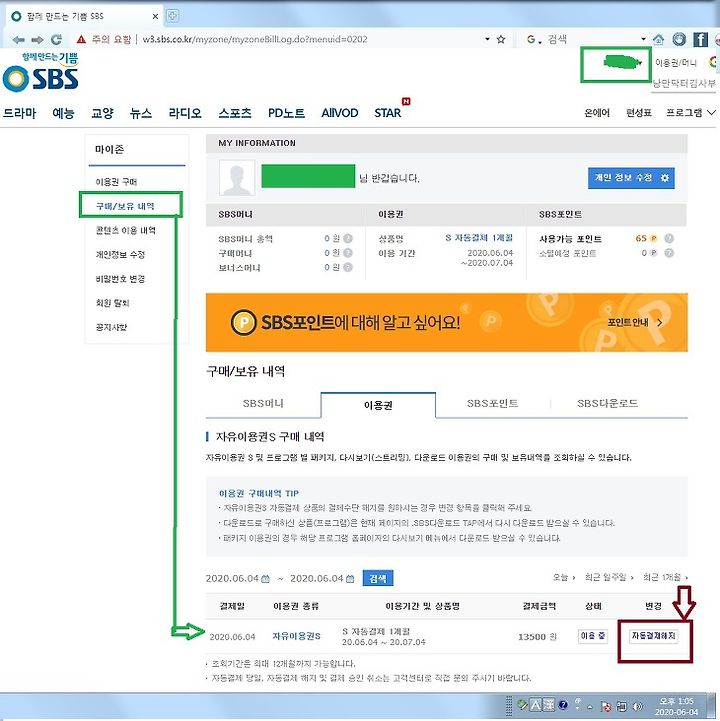720x721 pixels.
Task: Click the volume speaker icon in tray
Action: 638,706
